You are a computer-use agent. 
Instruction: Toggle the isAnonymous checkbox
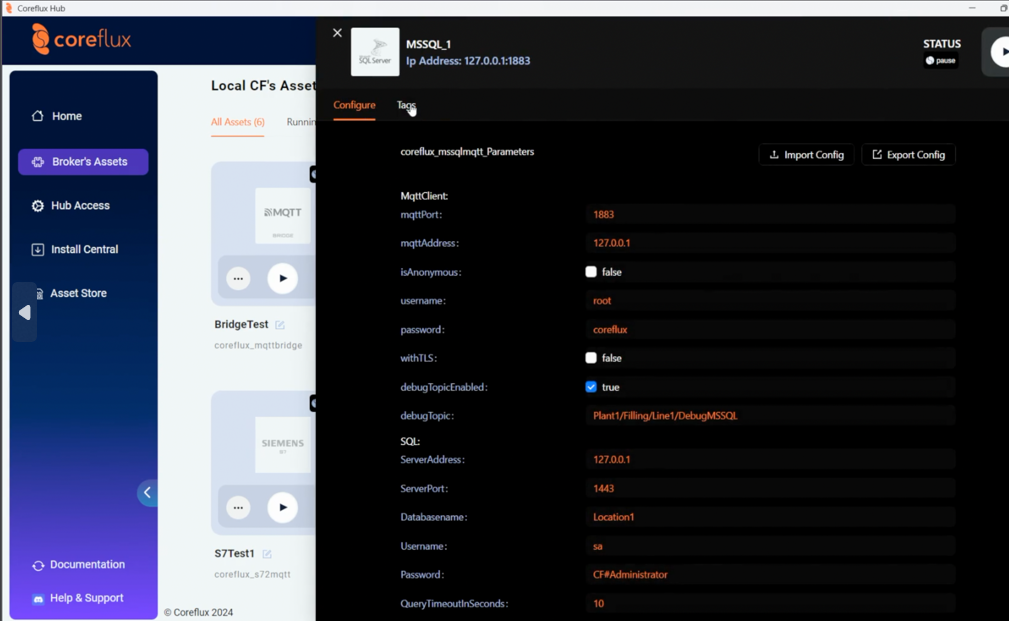point(591,272)
